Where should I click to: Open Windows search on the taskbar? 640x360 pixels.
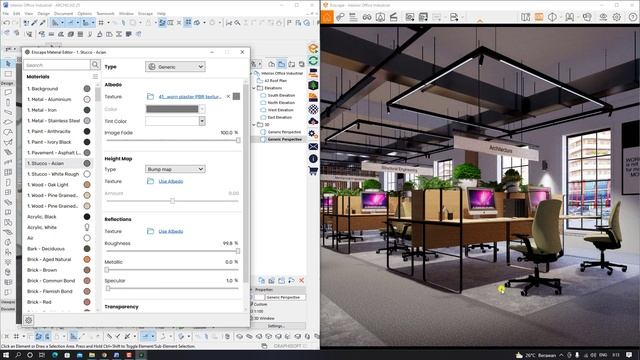click(x=18, y=355)
